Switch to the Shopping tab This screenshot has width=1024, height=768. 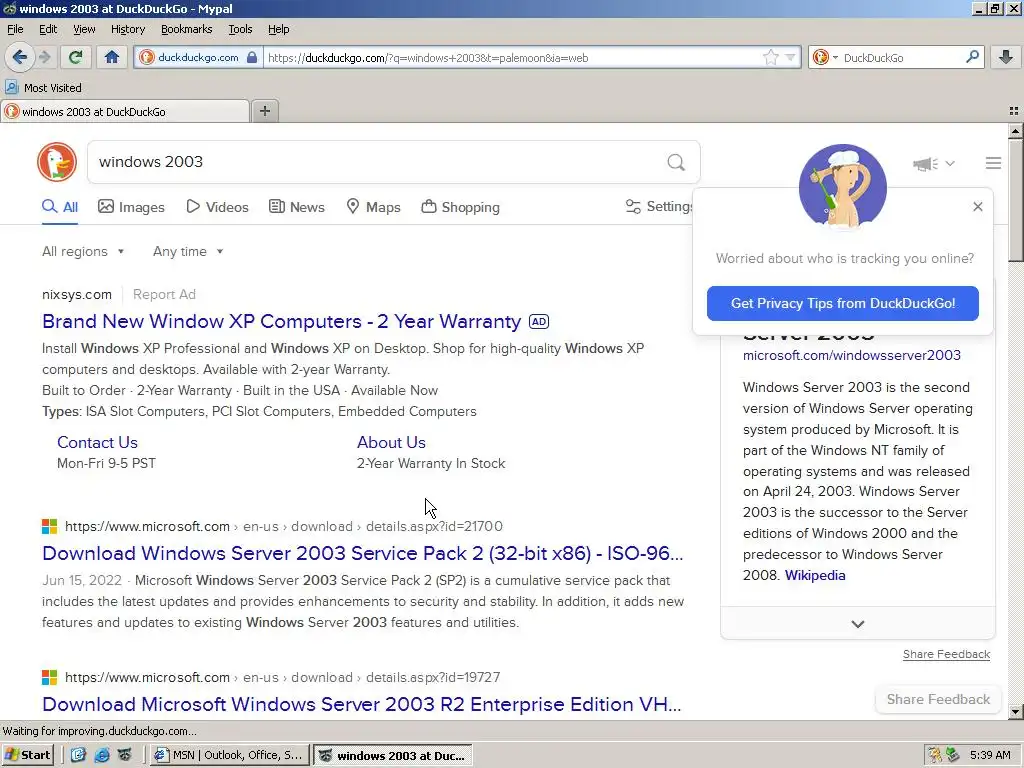[x=460, y=207]
